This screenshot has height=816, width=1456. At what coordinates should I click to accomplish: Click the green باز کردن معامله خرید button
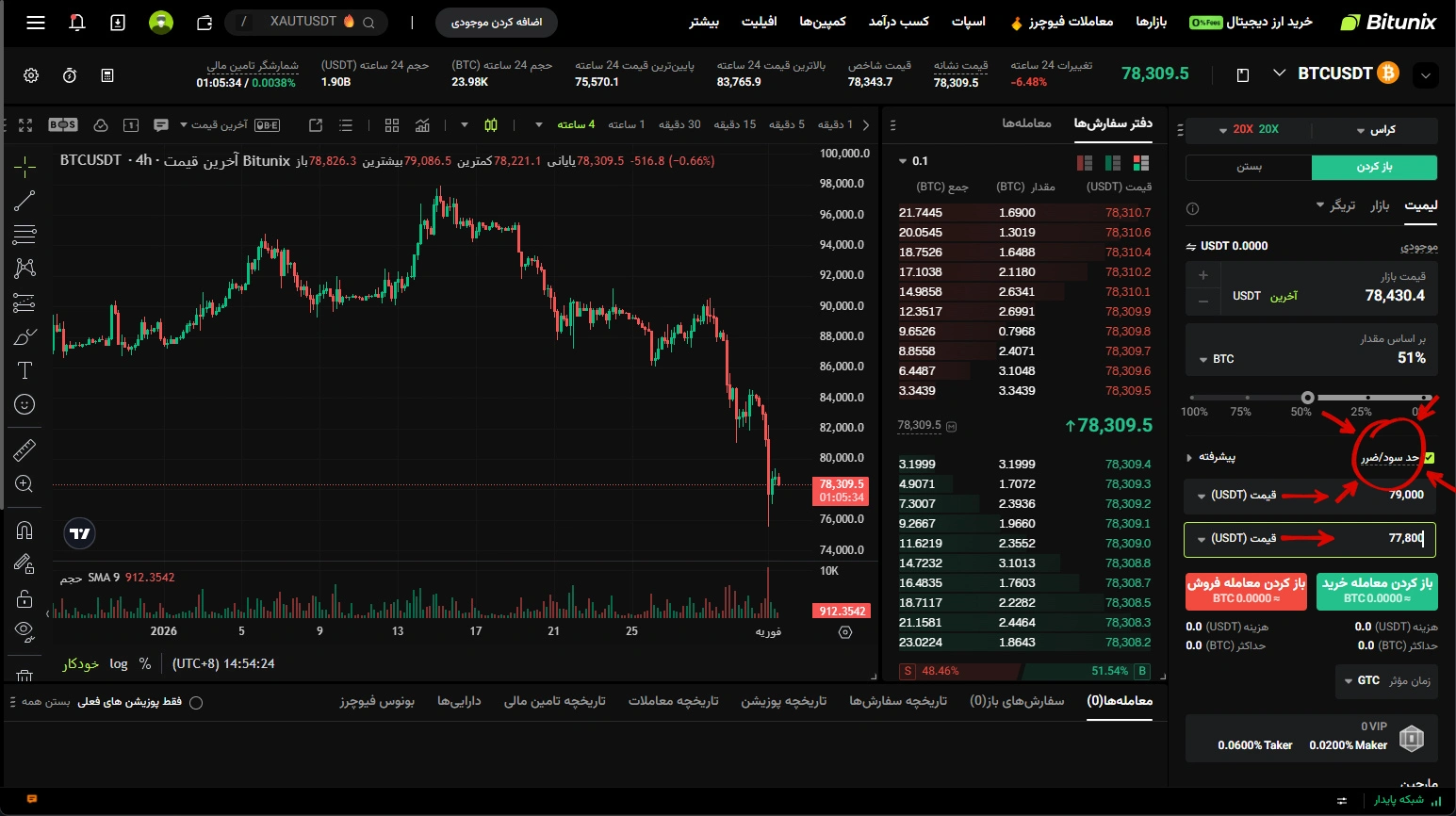pyautogui.click(x=1376, y=590)
